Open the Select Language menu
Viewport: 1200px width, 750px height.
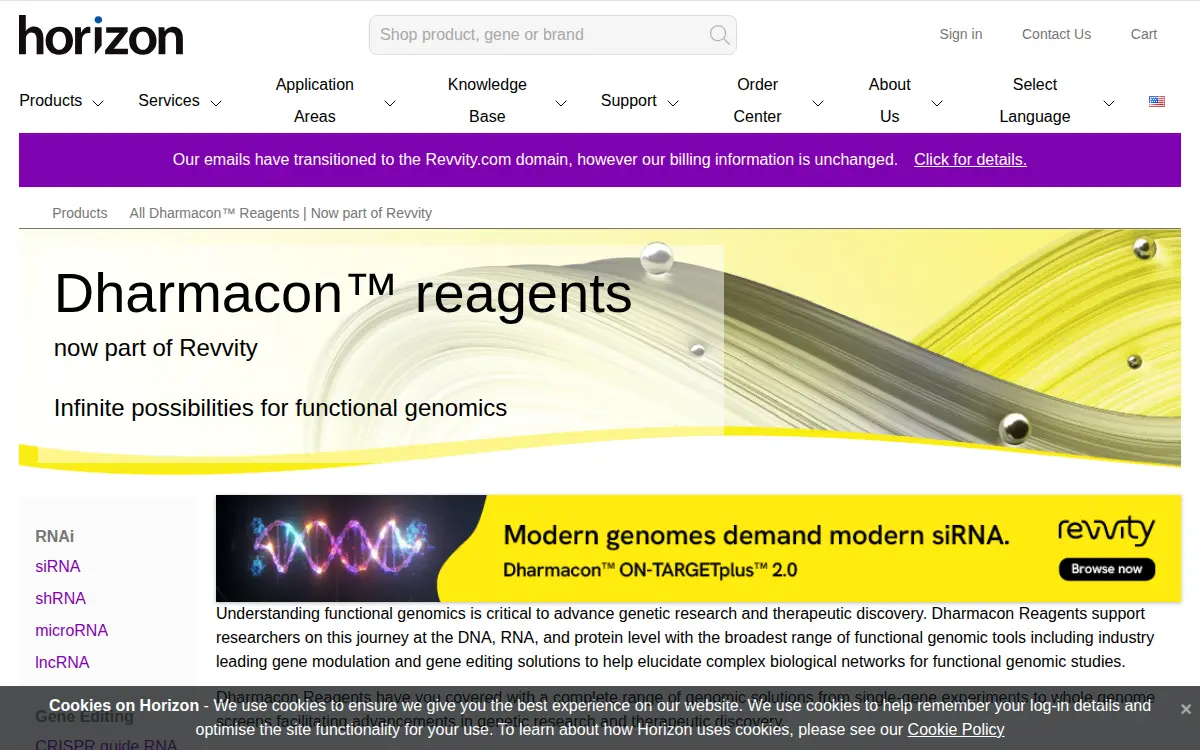(1035, 100)
